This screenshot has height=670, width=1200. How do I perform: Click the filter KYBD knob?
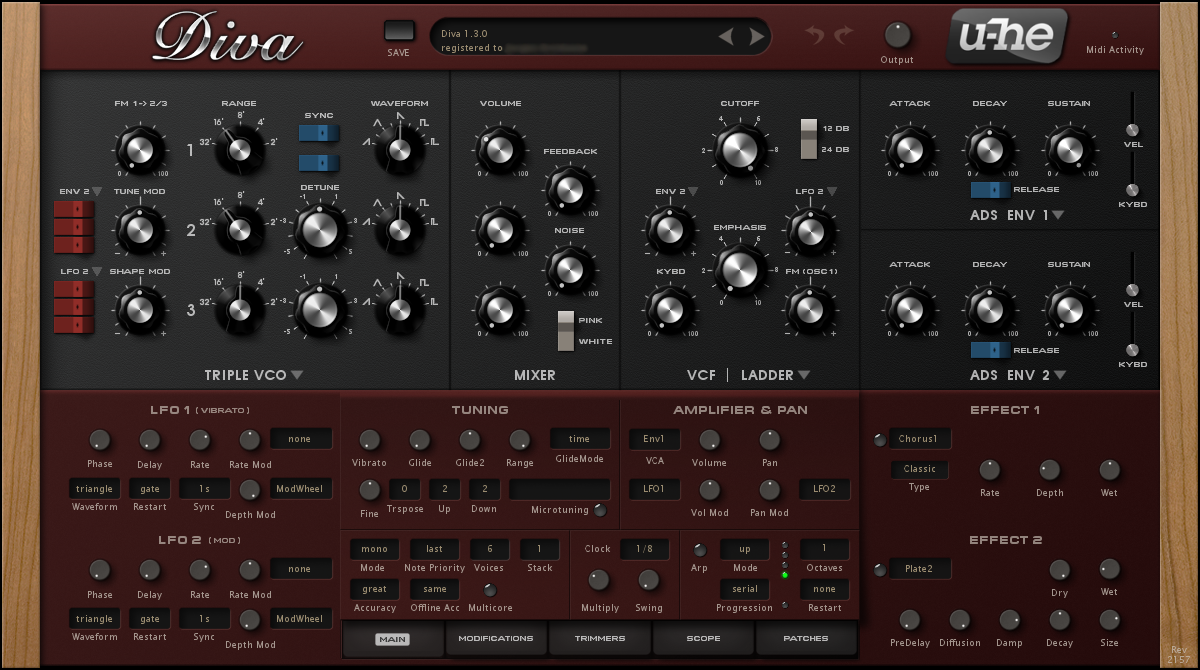coord(669,309)
